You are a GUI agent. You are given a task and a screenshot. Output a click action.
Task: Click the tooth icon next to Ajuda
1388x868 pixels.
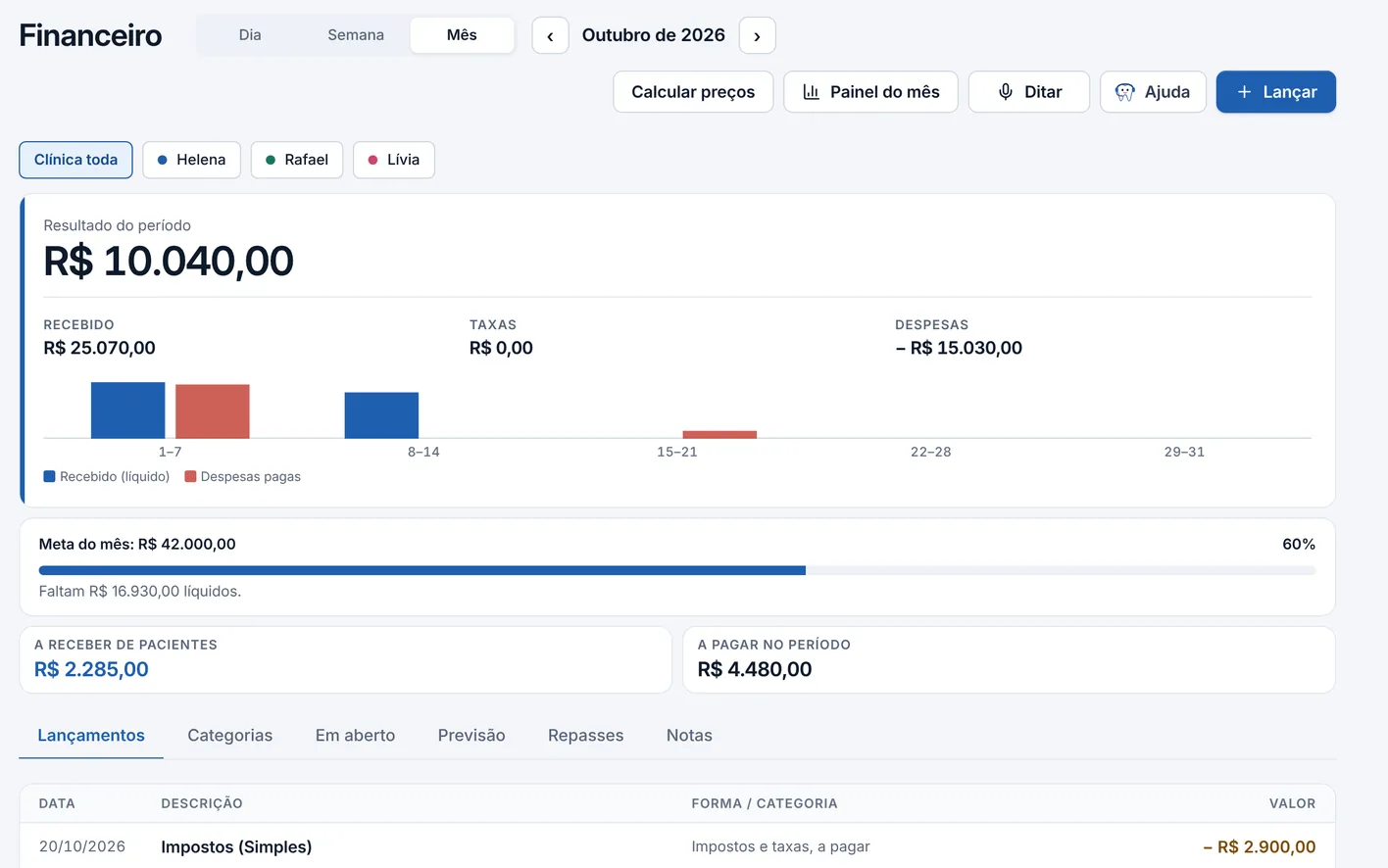1125,92
